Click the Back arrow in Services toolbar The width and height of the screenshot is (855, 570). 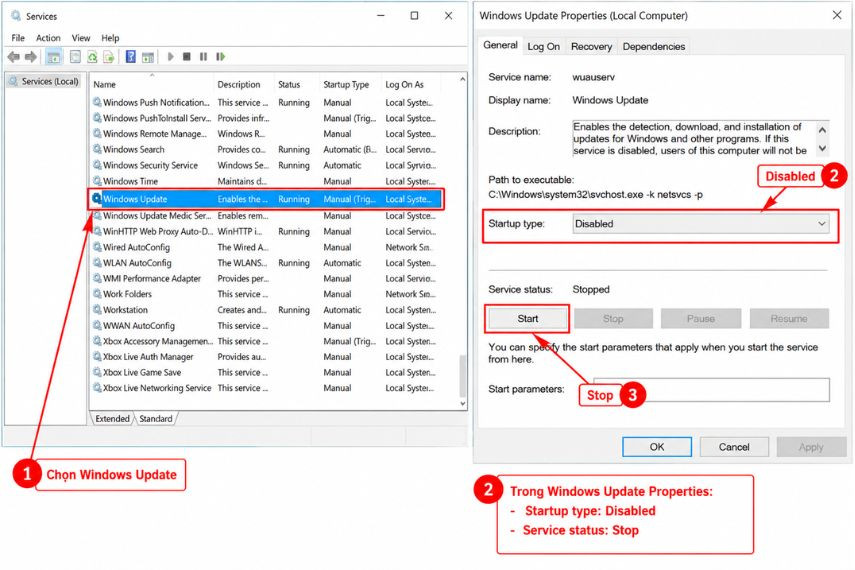tap(14, 57)
